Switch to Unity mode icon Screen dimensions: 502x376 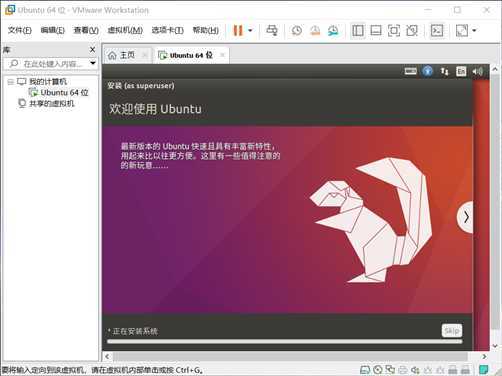pos(412,31)
